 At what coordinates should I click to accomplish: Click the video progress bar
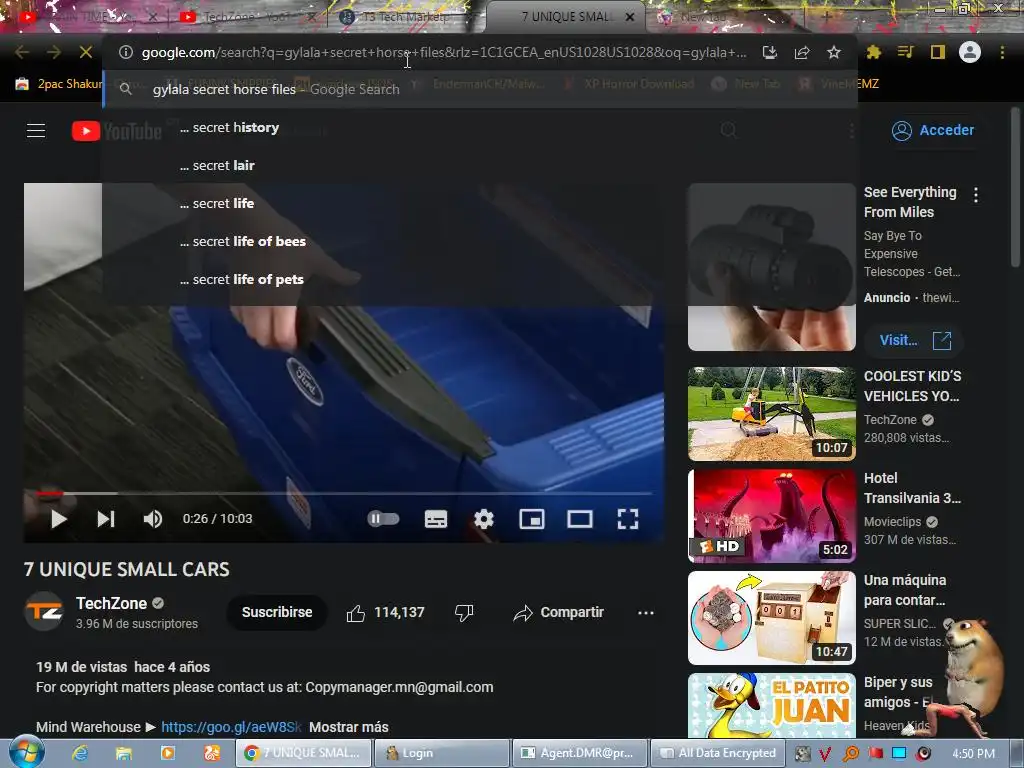click(344, 494)
